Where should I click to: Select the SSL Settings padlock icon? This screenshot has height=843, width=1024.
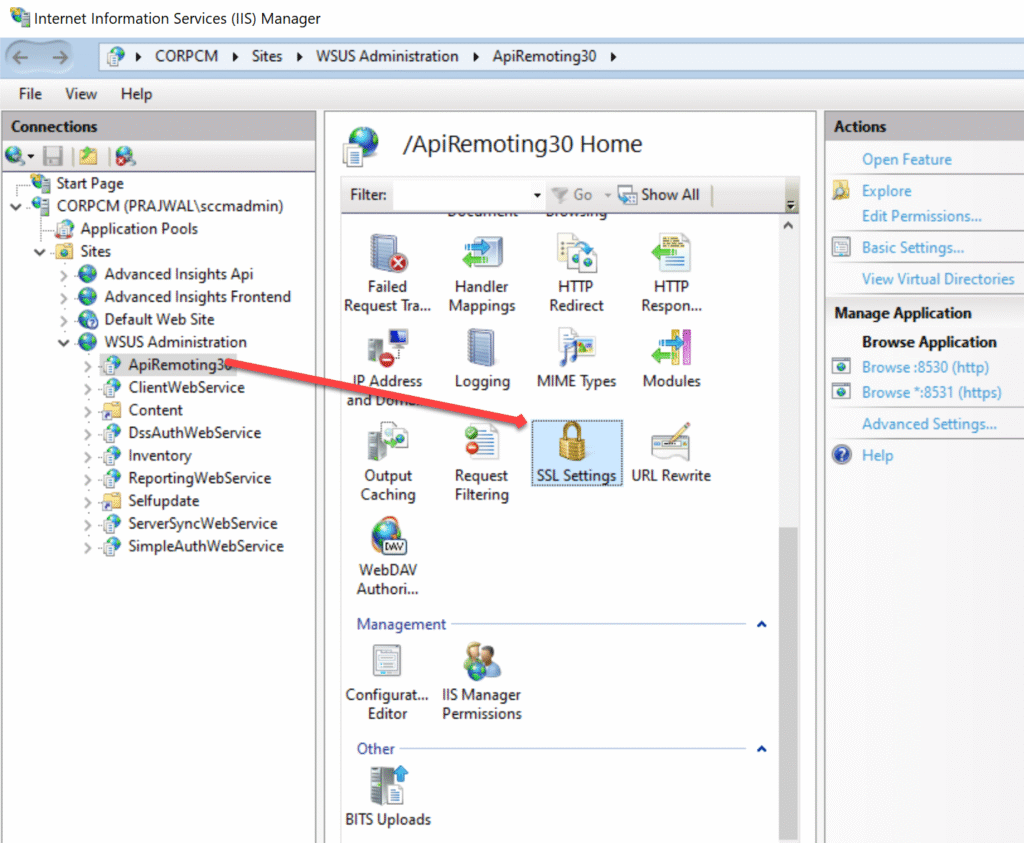(573, 442)
